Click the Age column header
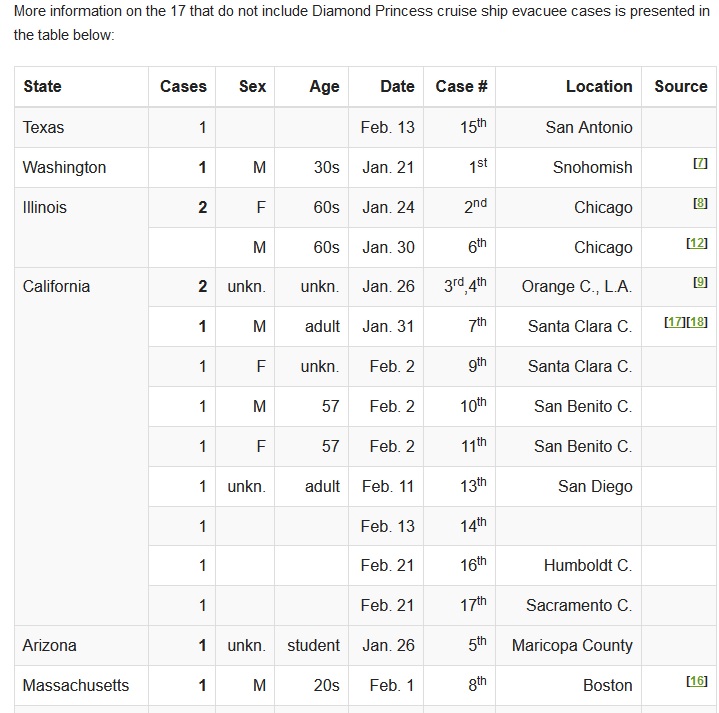 point(324,86)
